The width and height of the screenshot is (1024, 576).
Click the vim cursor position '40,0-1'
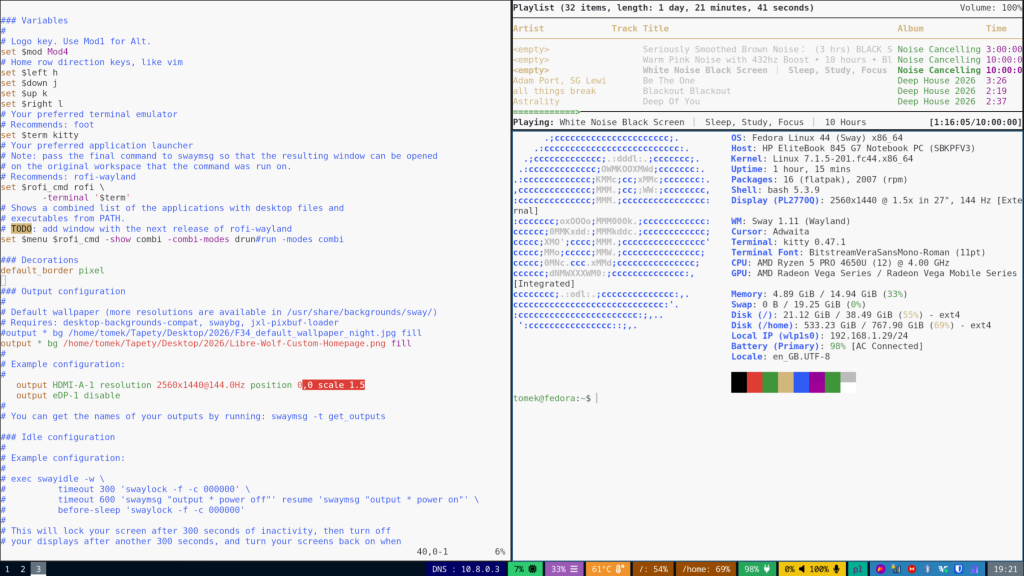(432, 551)
